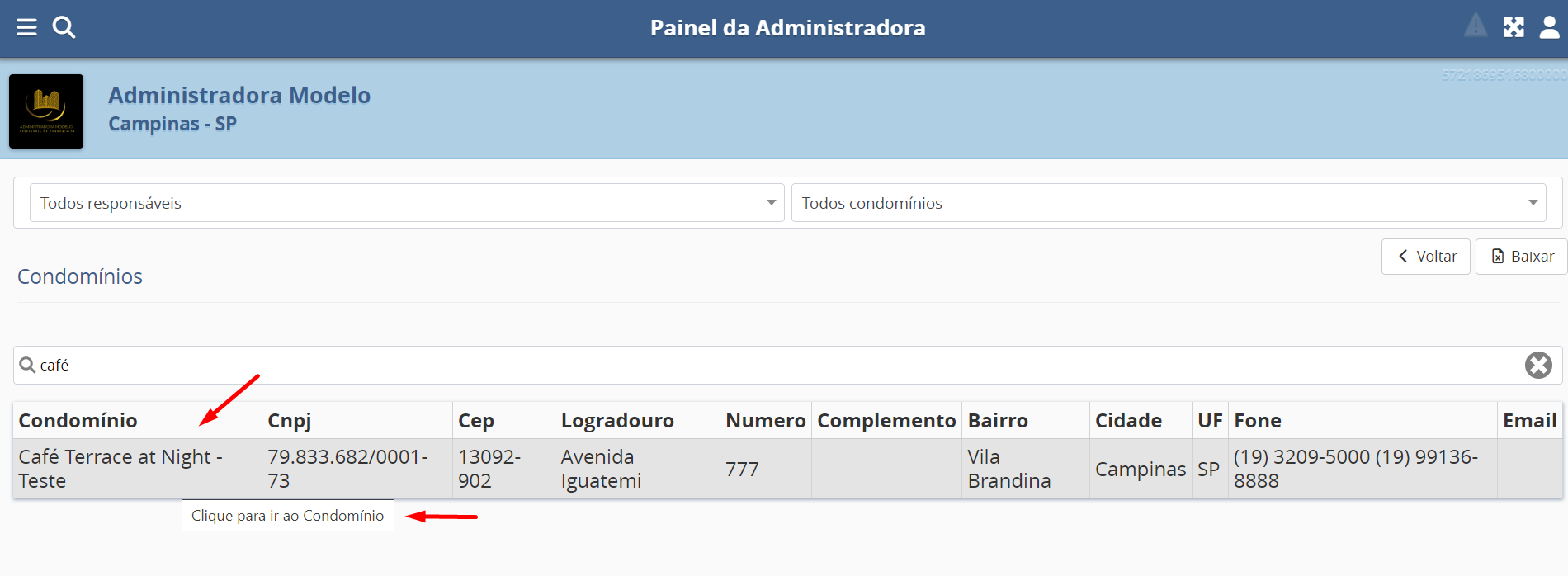Sort by the Cnpj column header
Image resolution: width=1568 pixels, height=576 pixels.
(290, 421)
